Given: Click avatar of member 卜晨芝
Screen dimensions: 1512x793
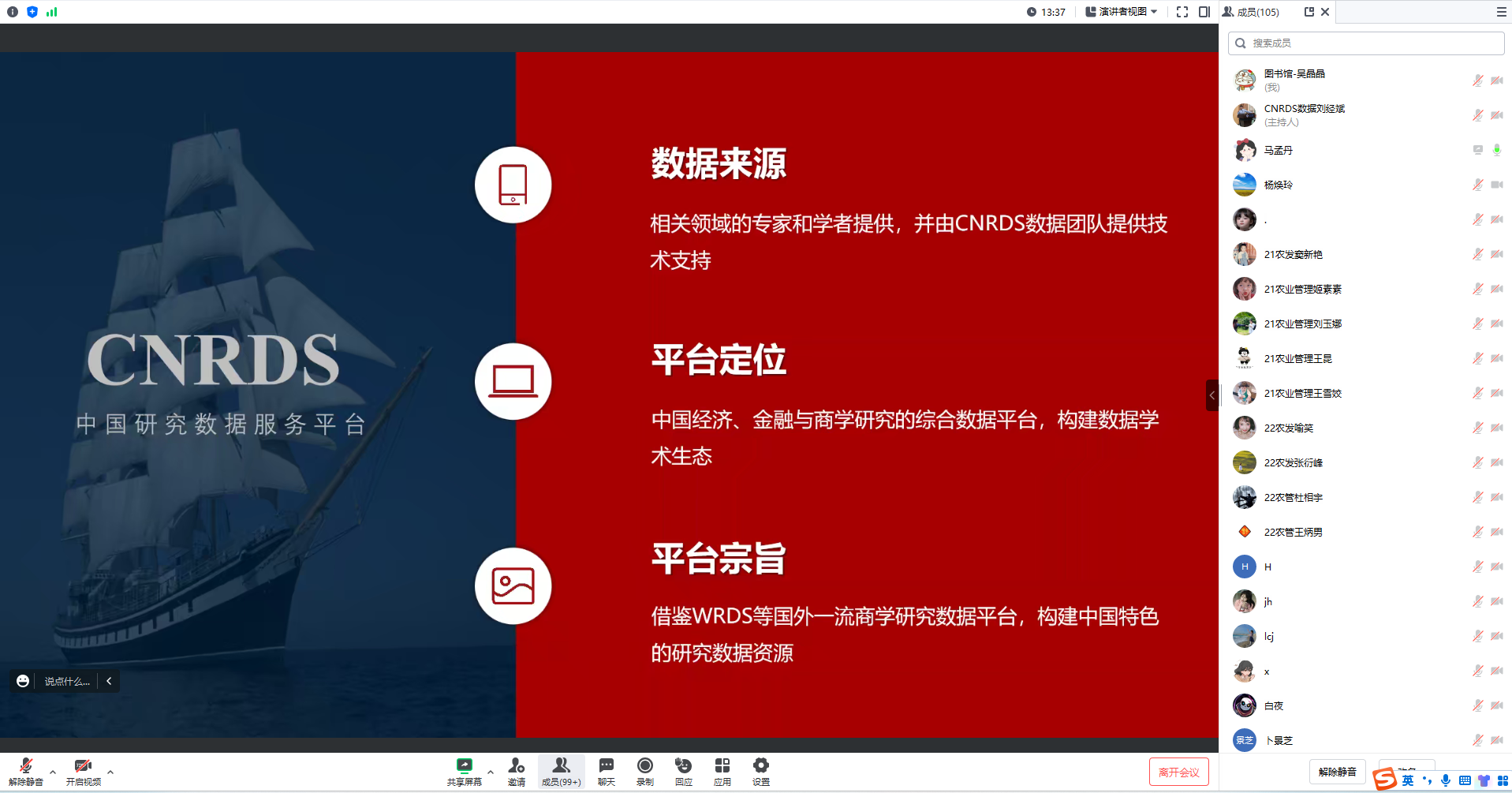Looking at the screenshot, I should coord(1245,740).
